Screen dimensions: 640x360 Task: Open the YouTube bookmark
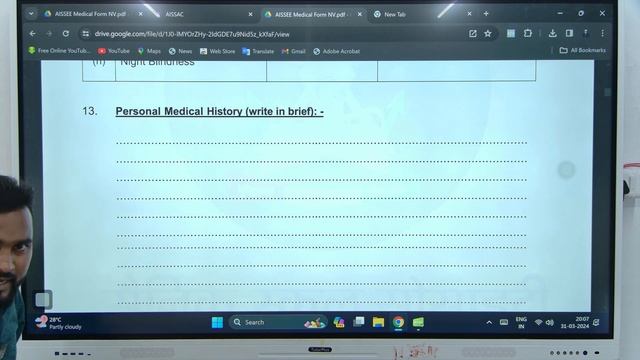[x=114, y=51]
